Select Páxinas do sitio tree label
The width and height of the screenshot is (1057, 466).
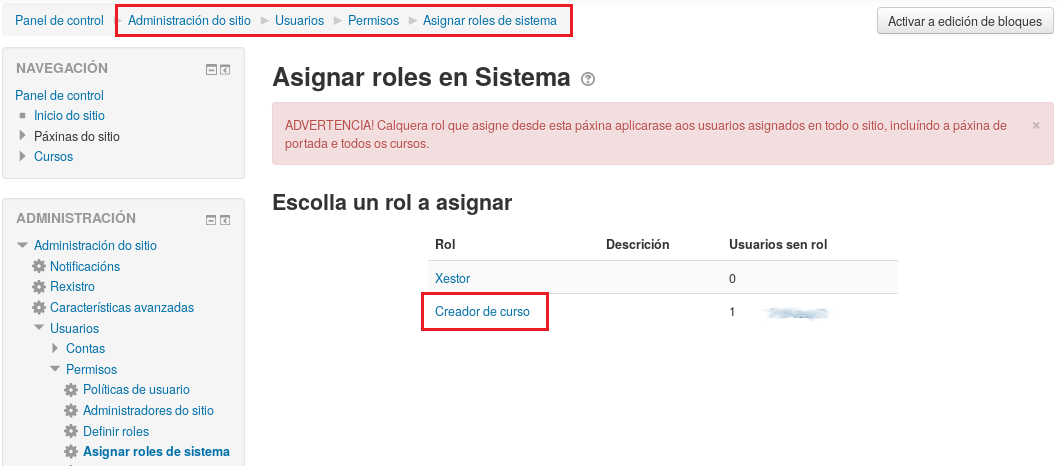77,136
